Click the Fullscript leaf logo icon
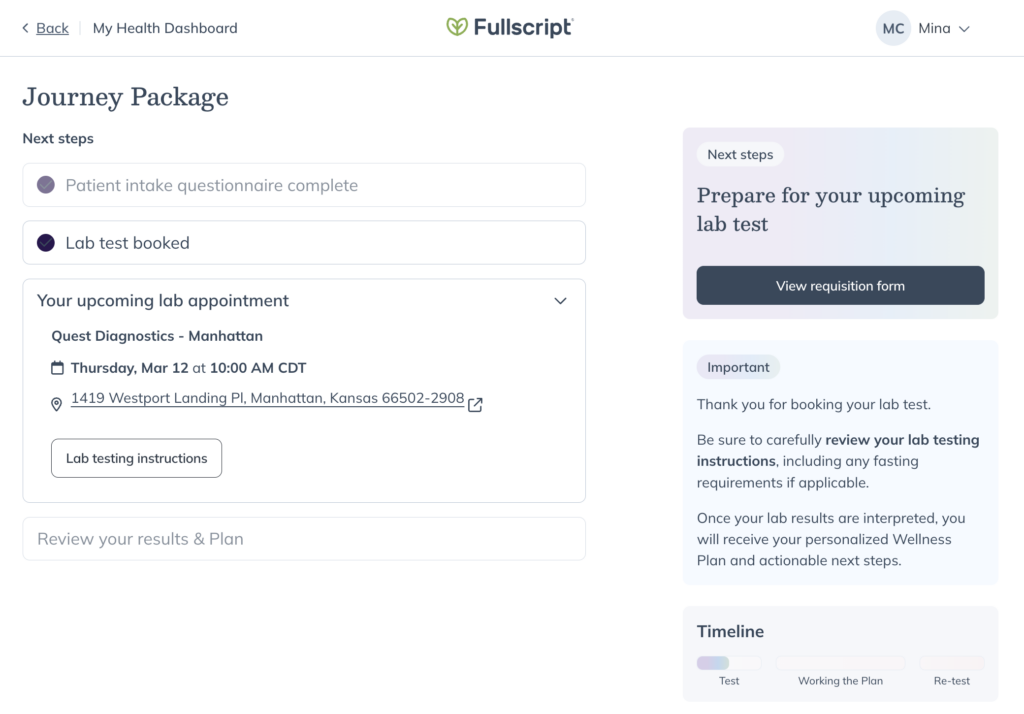The width and height of the screenshot is (1024, 714). click(457, 28)
